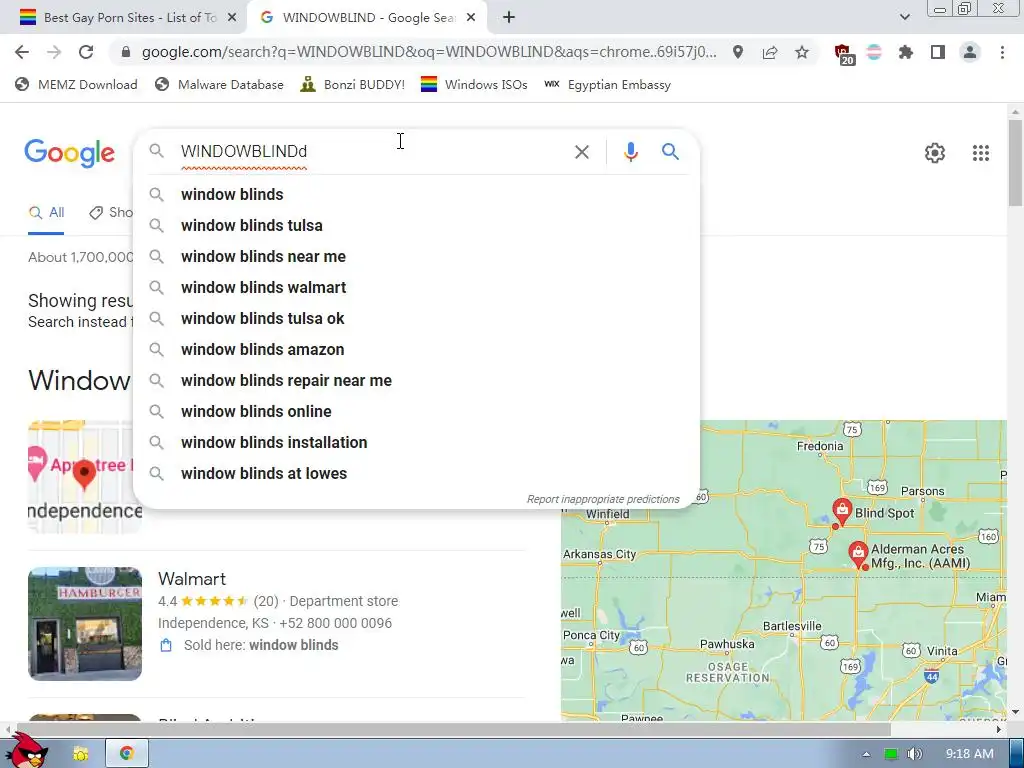Choose suggestion "window blinds online"
1024x768 pixels.
[416, 411]
